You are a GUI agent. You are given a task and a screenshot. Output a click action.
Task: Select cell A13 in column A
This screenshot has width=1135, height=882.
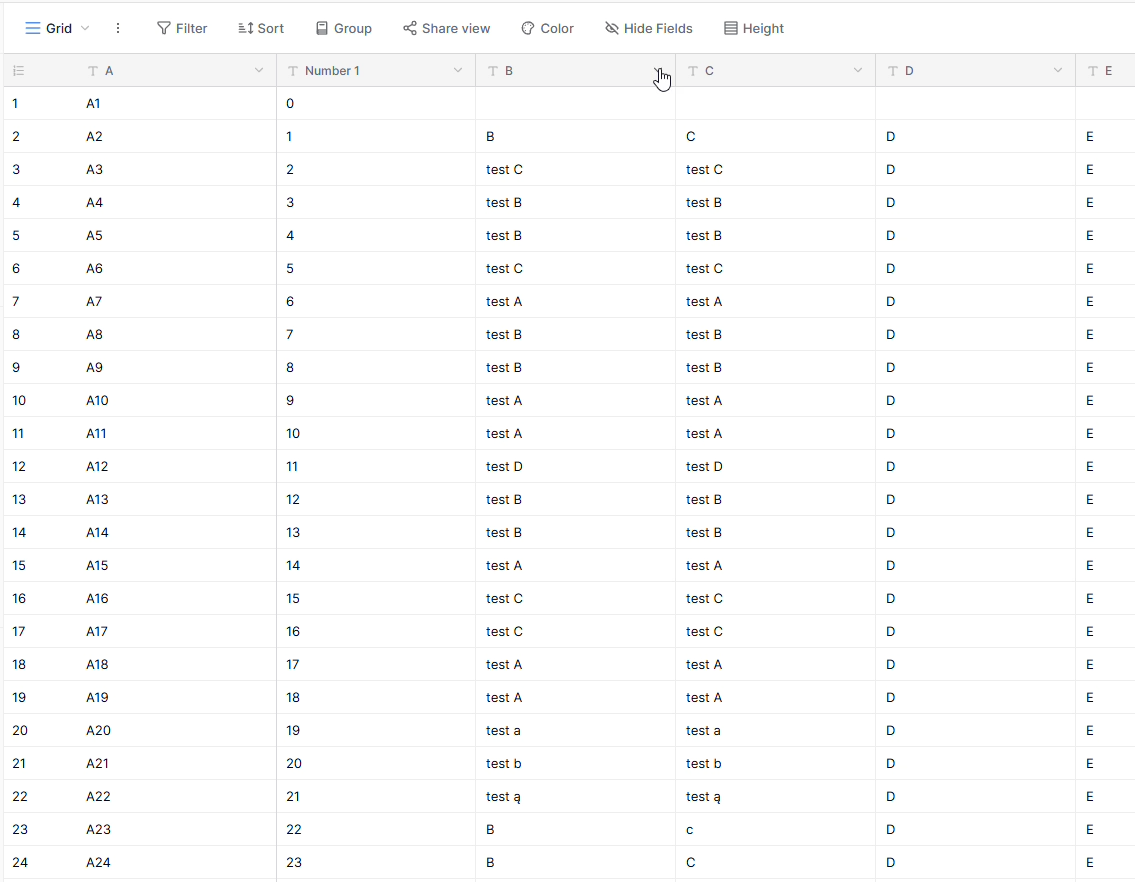[177, 500]
